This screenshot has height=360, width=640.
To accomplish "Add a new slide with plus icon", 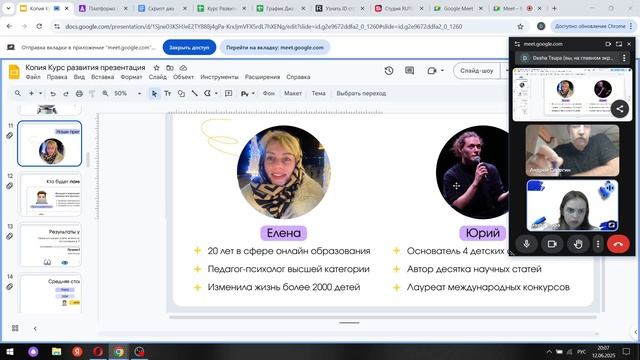I will point(31,93).
